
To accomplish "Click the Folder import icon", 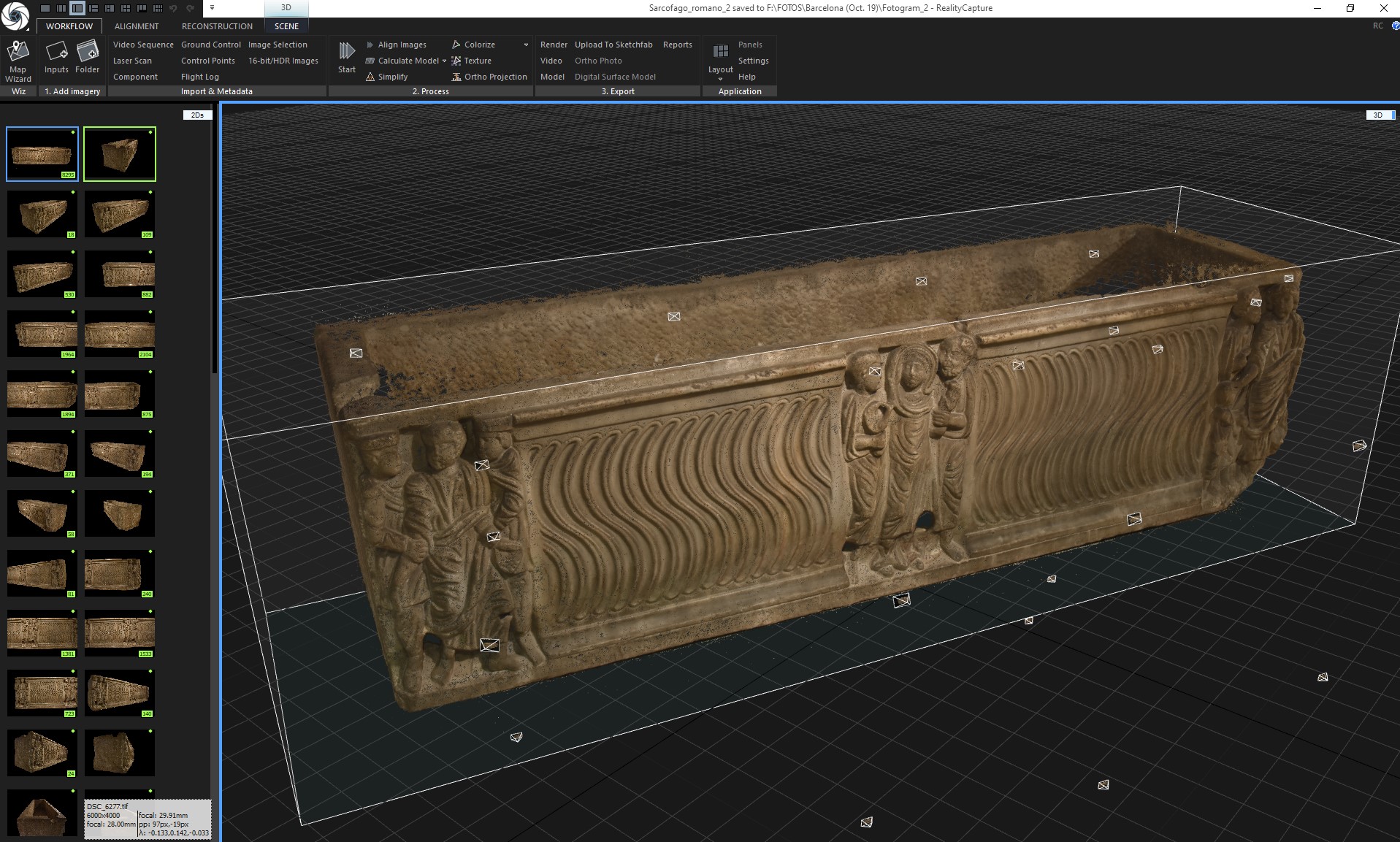I will (x=88, y=52).
